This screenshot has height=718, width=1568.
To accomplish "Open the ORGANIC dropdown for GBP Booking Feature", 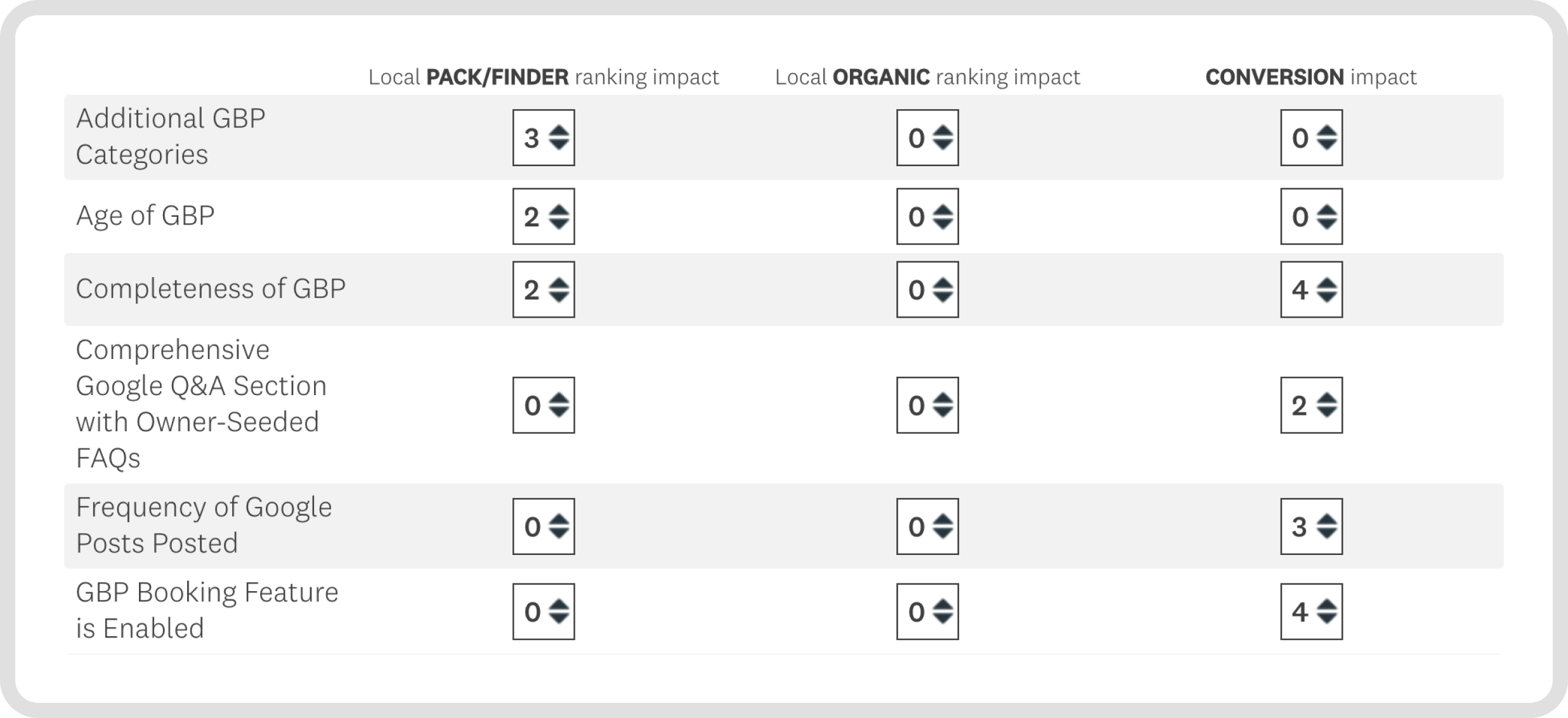I will coord(927,611).
